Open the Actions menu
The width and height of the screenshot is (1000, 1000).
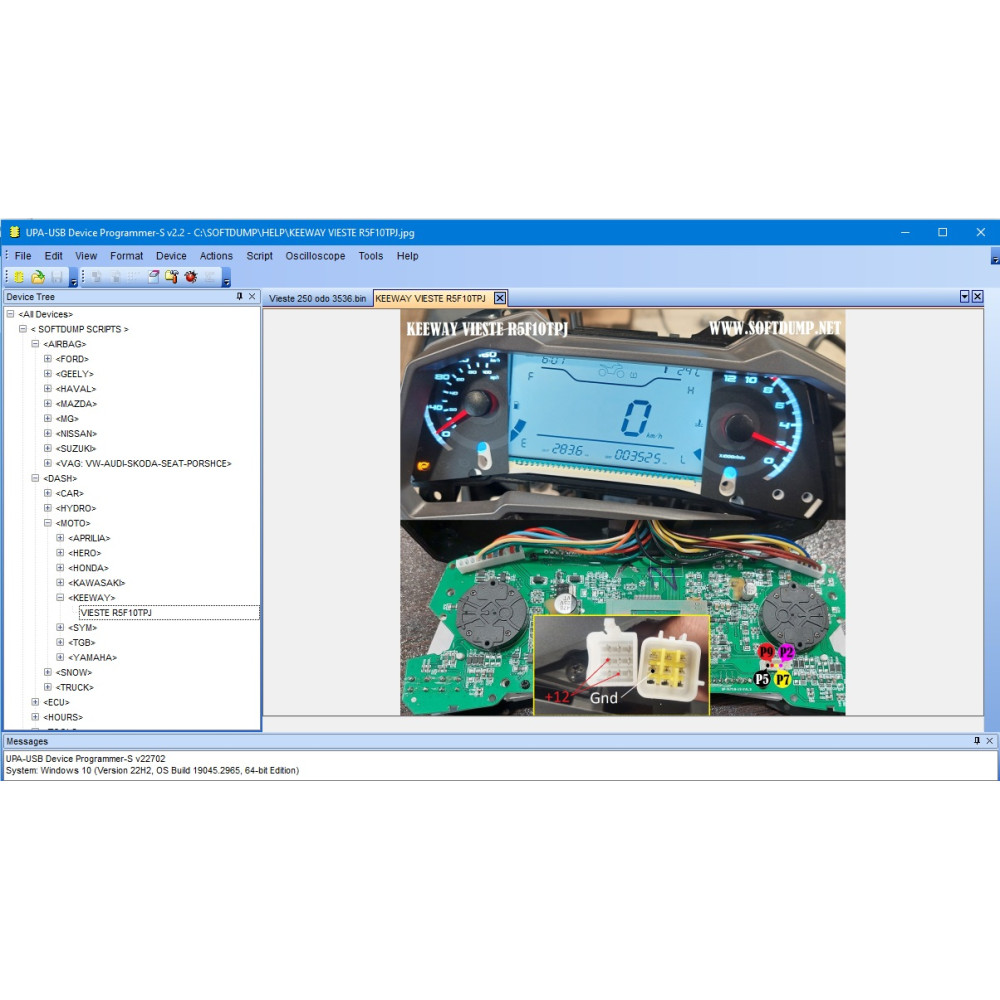[216, 256]
